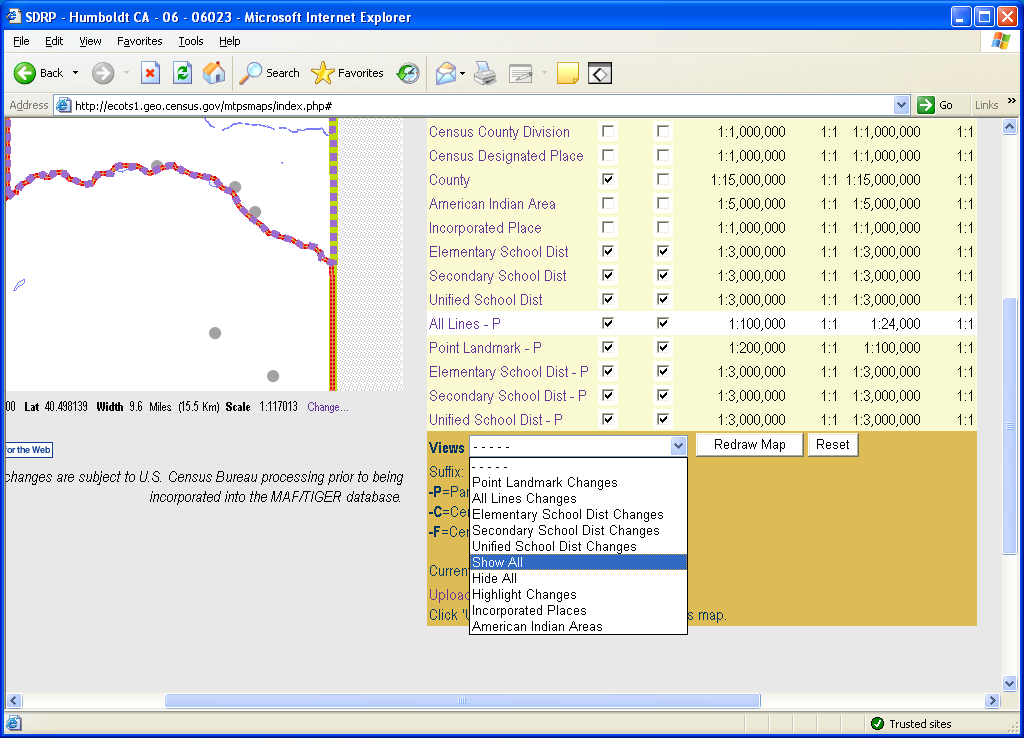1024x738 pixels.
Task: Refresh the page with the Refresh icon
Action: [x=182, y=73]
